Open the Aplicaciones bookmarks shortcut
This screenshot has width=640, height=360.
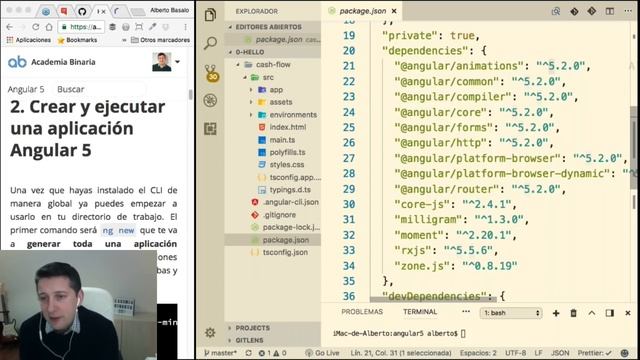[29, 40]
